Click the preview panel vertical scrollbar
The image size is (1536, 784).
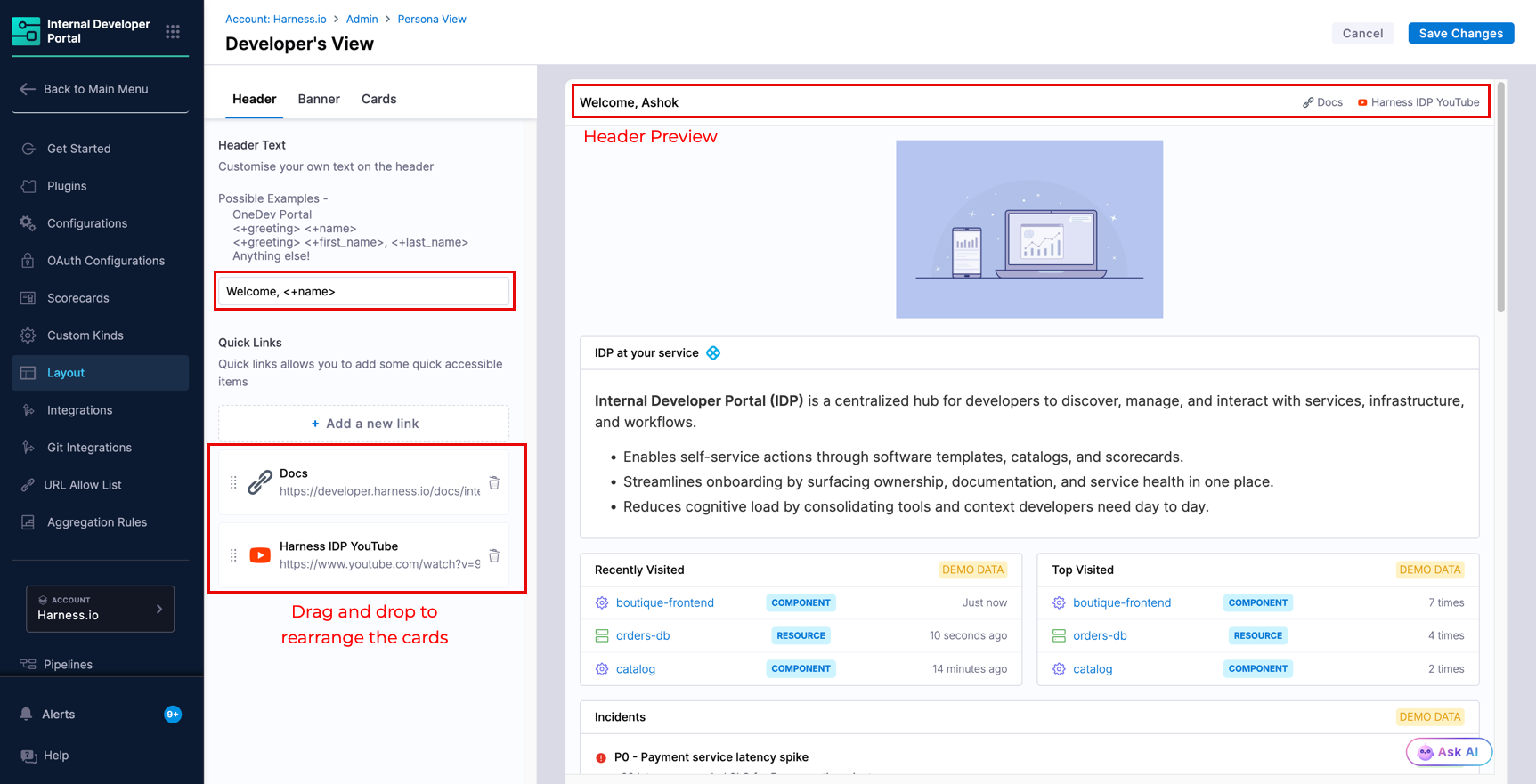point(1501,198)
